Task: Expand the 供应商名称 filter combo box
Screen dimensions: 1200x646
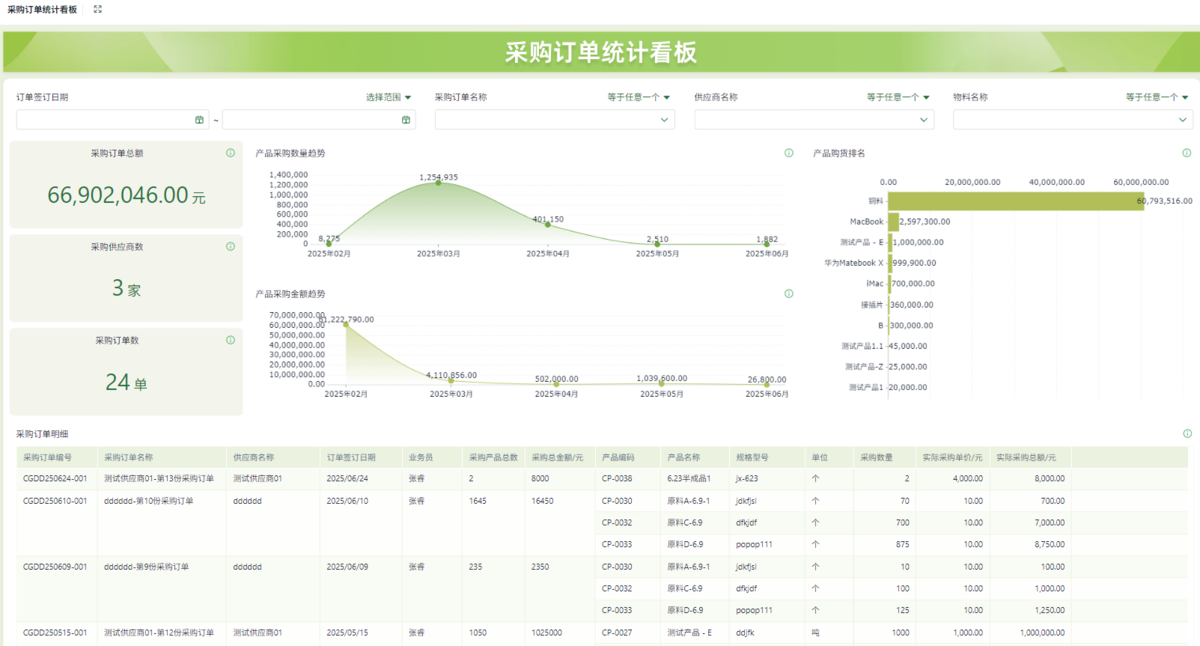Action: click(x=814, y=120)
